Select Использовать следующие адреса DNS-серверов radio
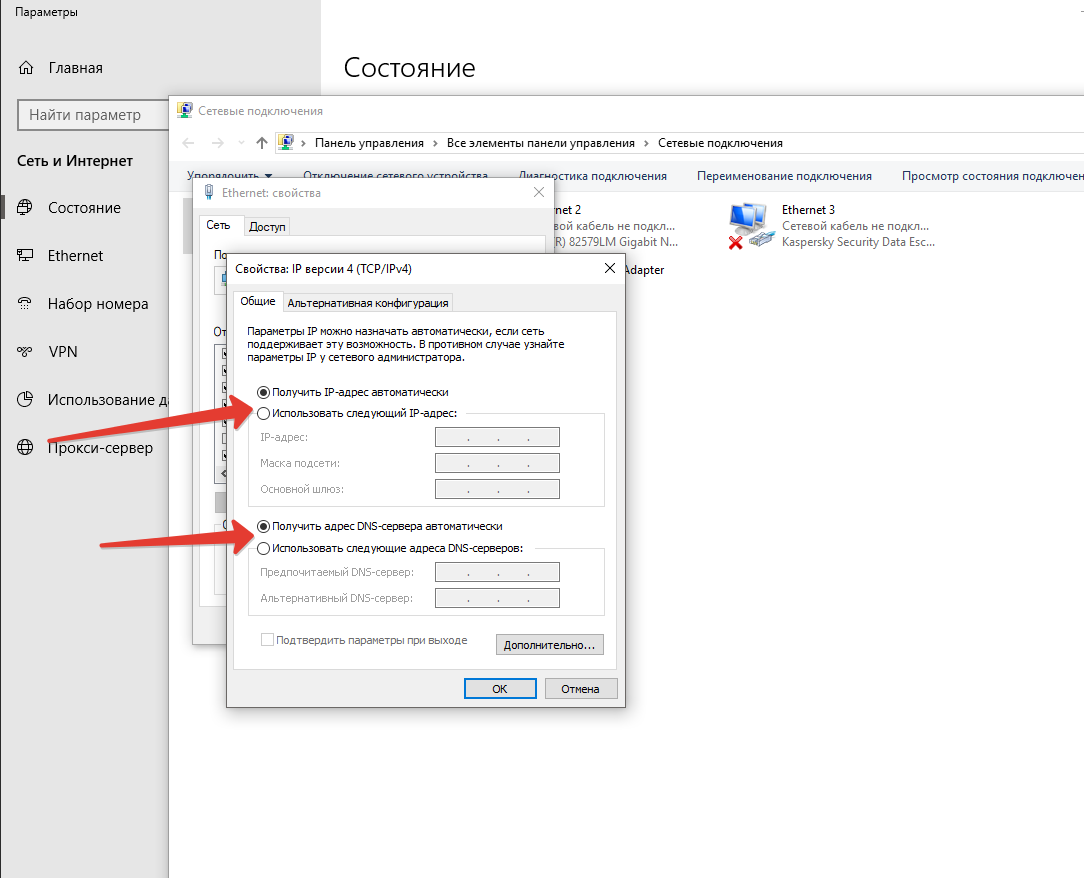The width and height of the screenshot is (1084, 878). [x=263, y=548]
